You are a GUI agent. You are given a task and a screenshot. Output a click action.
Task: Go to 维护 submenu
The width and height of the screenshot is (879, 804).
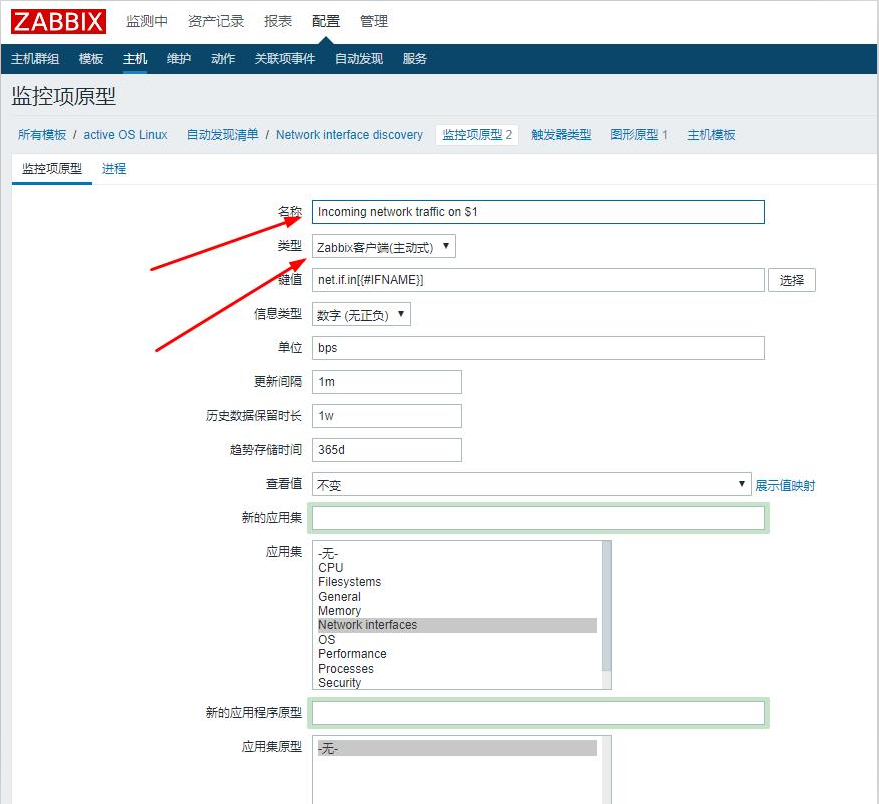coord(179,59)
